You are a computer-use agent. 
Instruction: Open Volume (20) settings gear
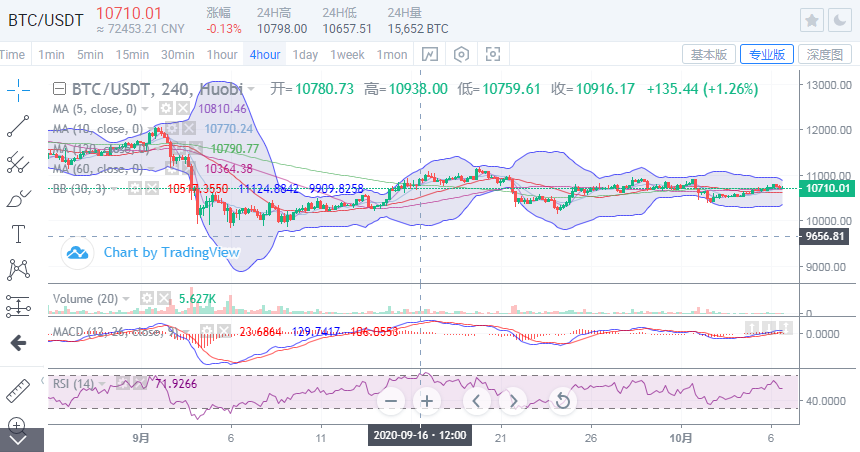click(x=146, y=298)
